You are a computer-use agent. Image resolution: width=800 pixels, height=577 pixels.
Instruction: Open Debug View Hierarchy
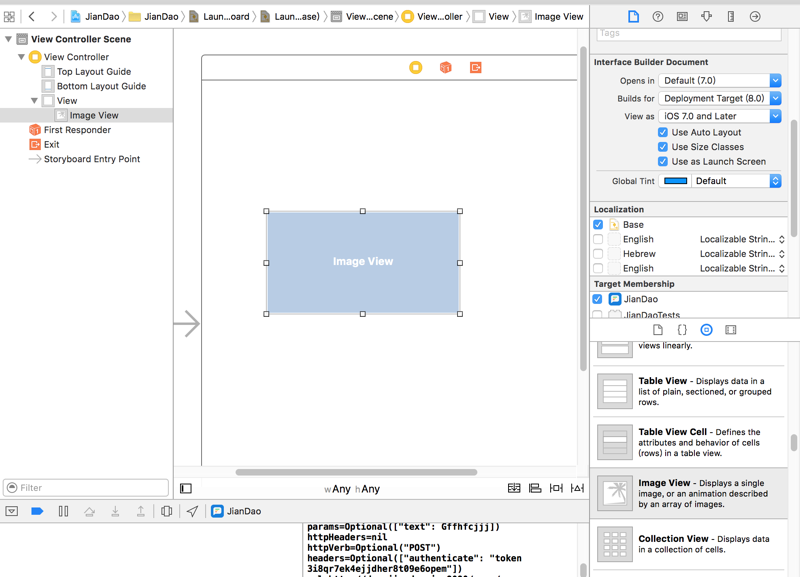point(166,511)
